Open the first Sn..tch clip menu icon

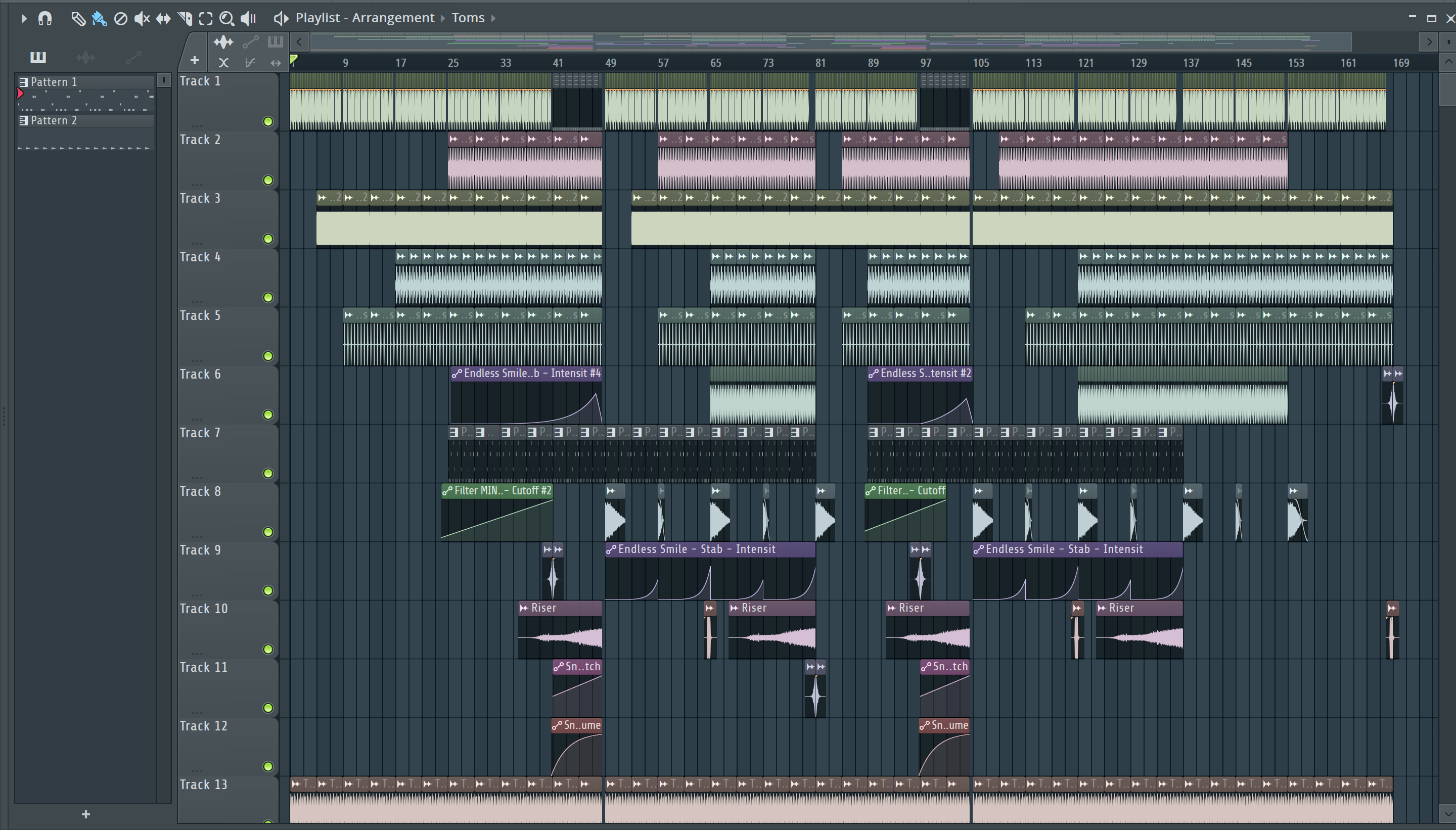[559, 667]
